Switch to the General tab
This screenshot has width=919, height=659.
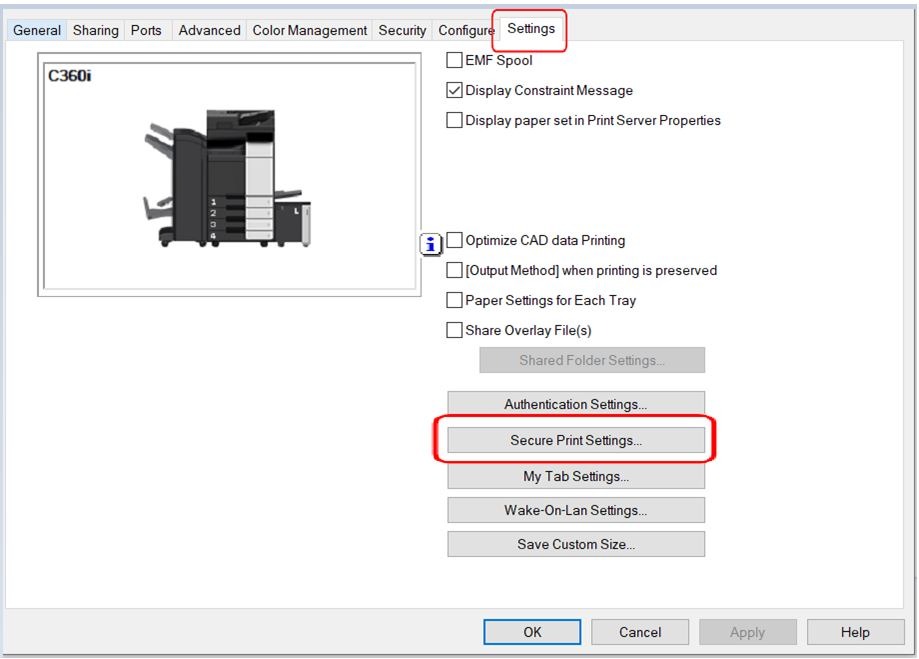pos(37,30)
